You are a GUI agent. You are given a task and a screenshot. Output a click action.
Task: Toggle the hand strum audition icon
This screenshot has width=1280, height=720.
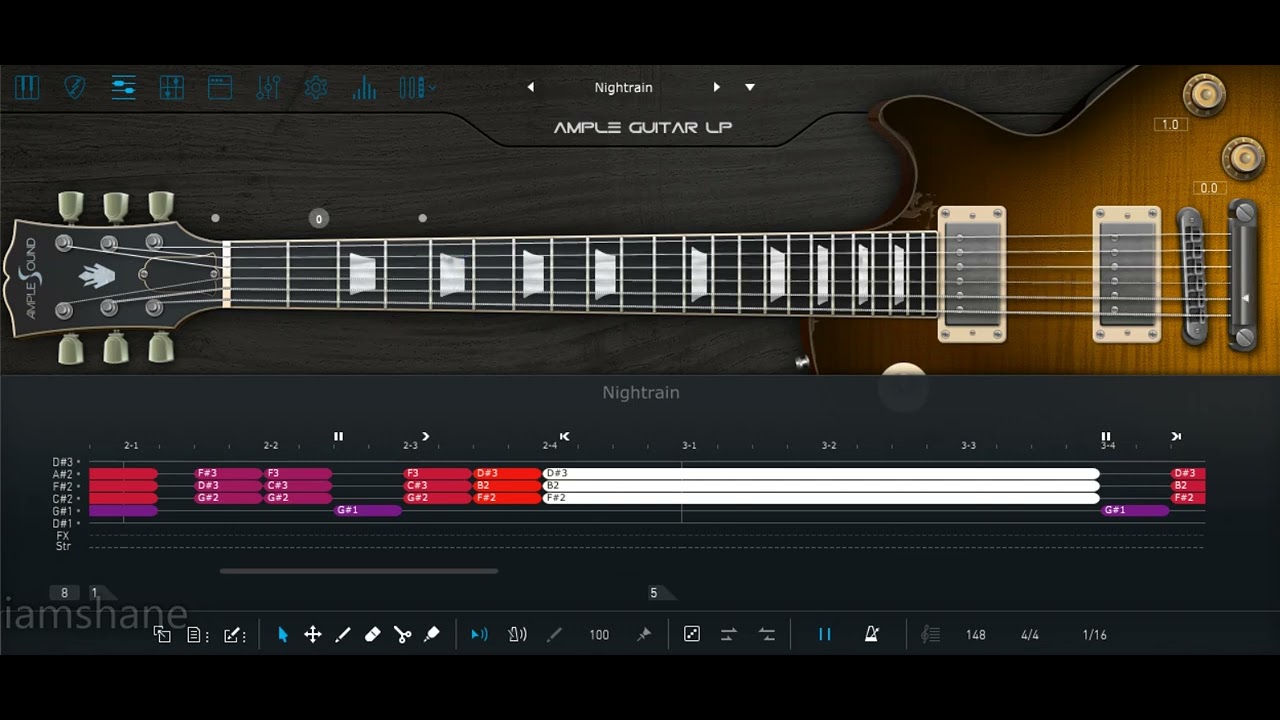coord(518,634)
